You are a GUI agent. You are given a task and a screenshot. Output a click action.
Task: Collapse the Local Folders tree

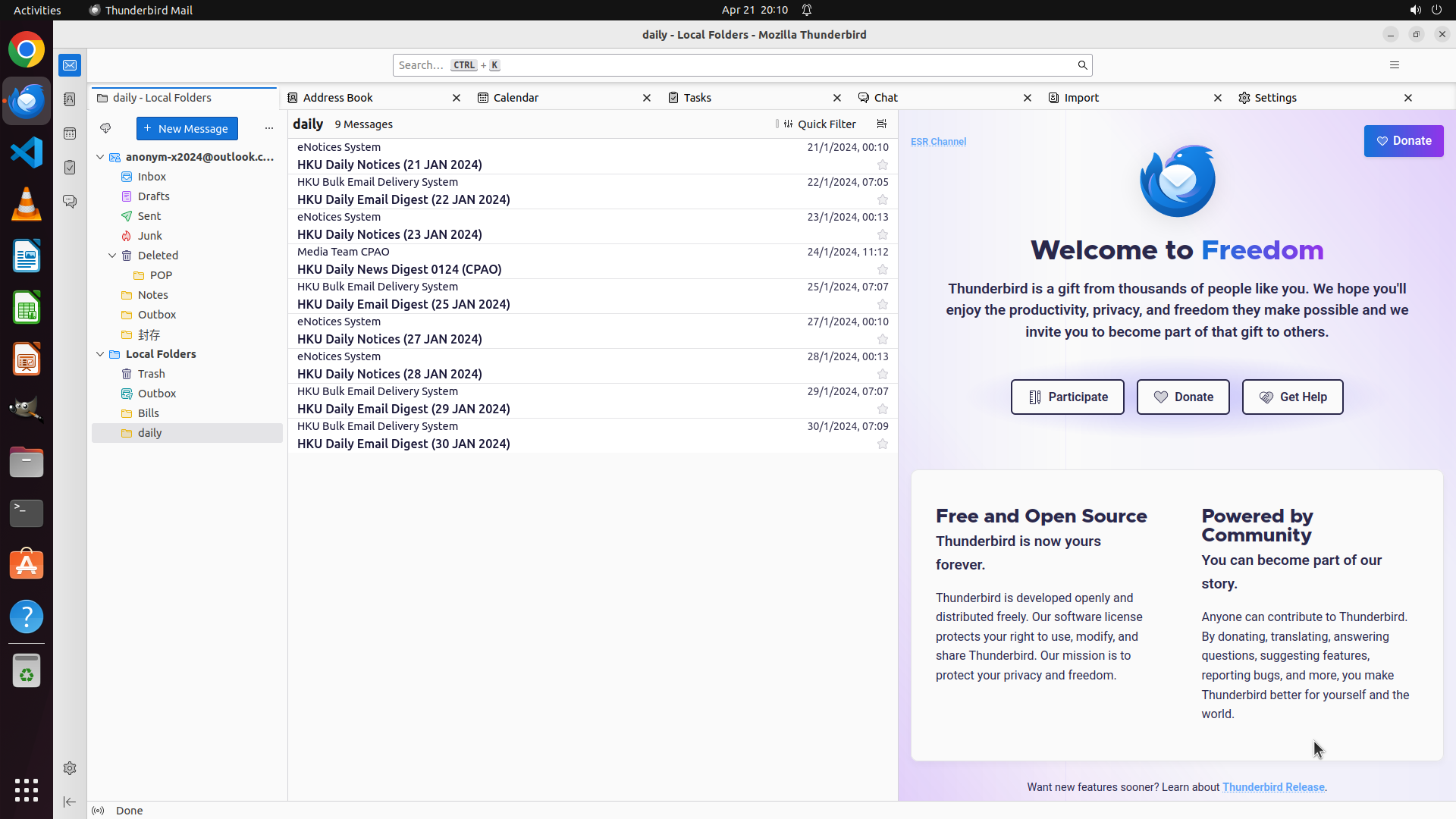[100, 354]
